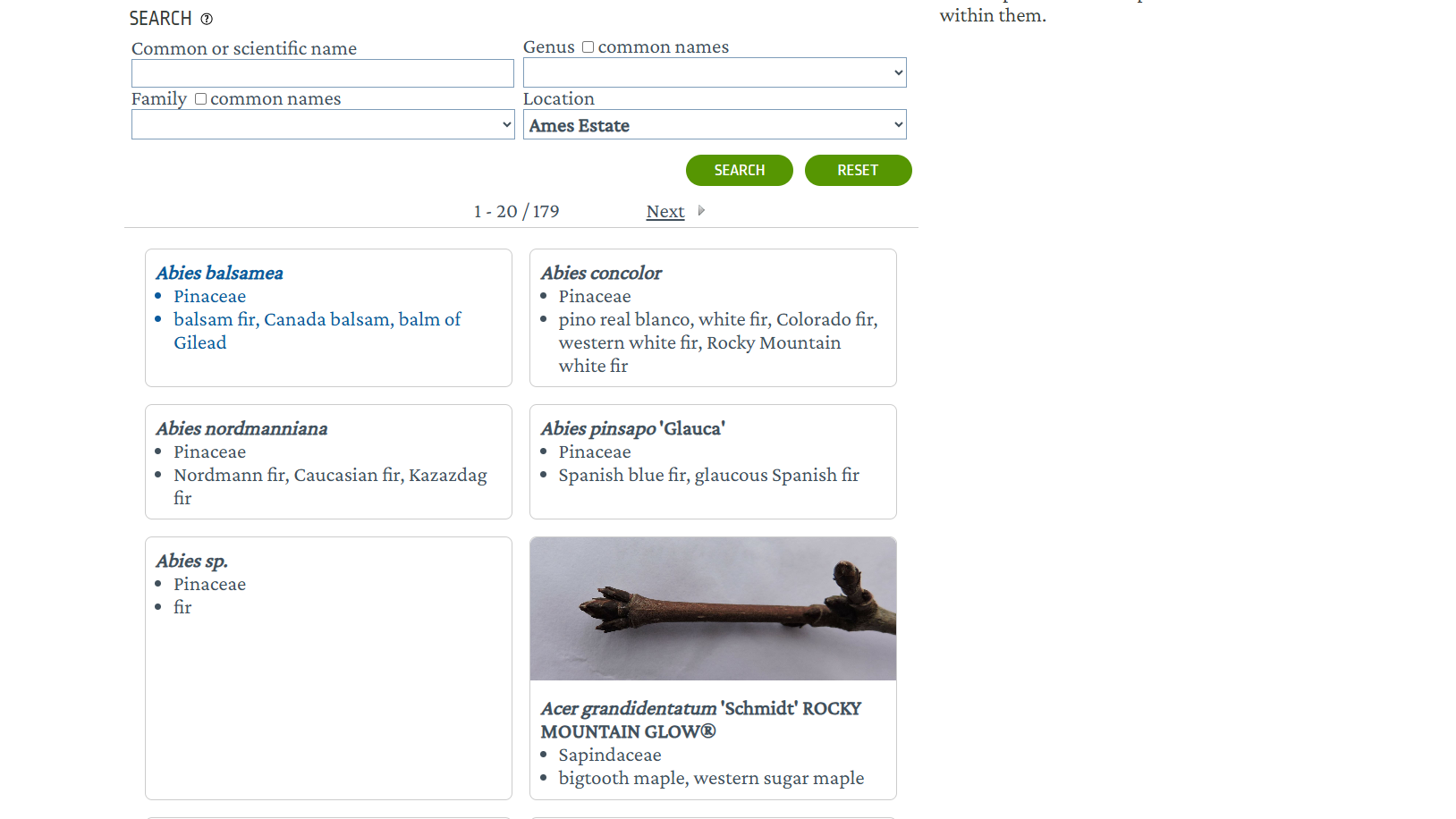The width and height of the screenshot is (1456, 819).
Task: Toggle the Genus common names option off
Action: click(x=588, y=46)
